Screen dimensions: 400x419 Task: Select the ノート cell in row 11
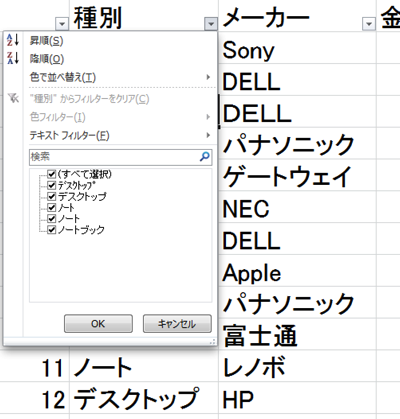[x=144, y=366]
